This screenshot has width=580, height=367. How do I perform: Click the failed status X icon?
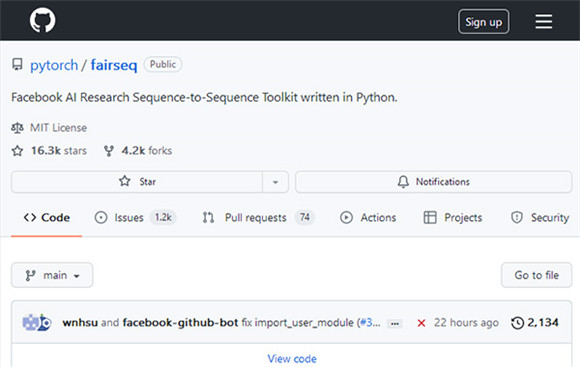pyautogui.click(x=421, y=323)
